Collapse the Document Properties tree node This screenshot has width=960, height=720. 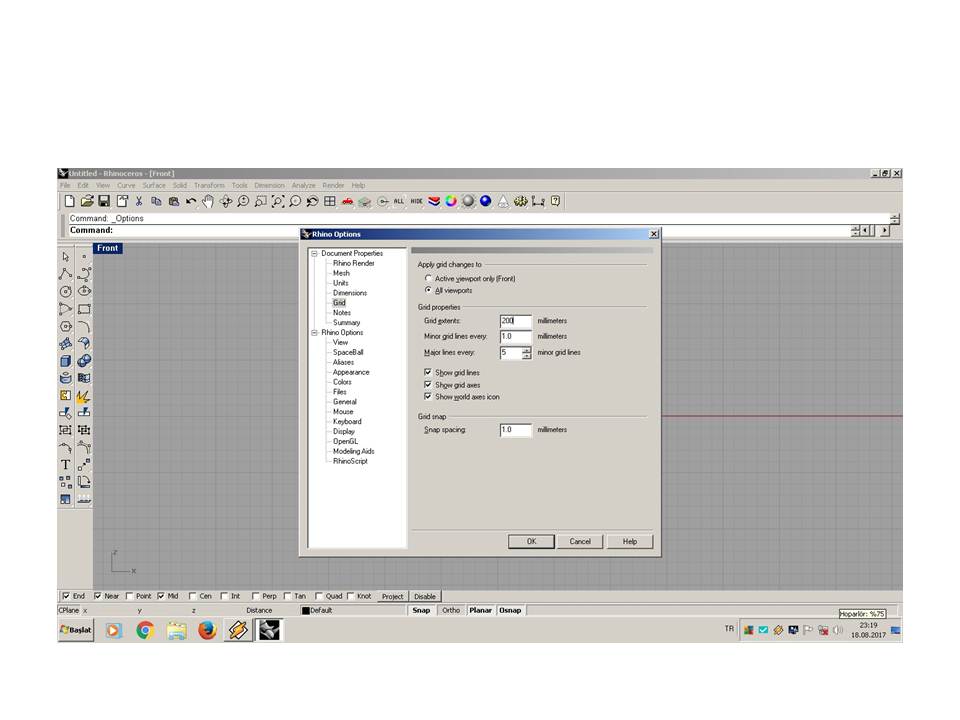click(315, 253)
